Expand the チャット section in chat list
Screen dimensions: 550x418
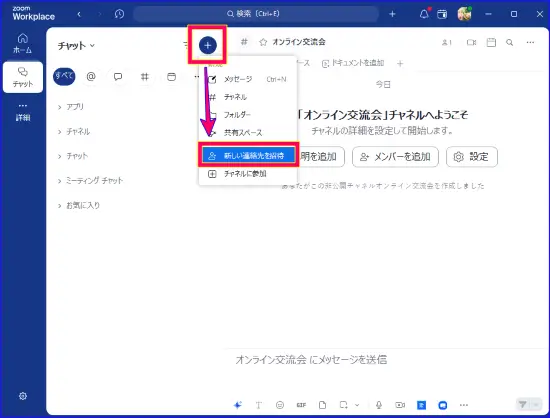coord(73,156)
